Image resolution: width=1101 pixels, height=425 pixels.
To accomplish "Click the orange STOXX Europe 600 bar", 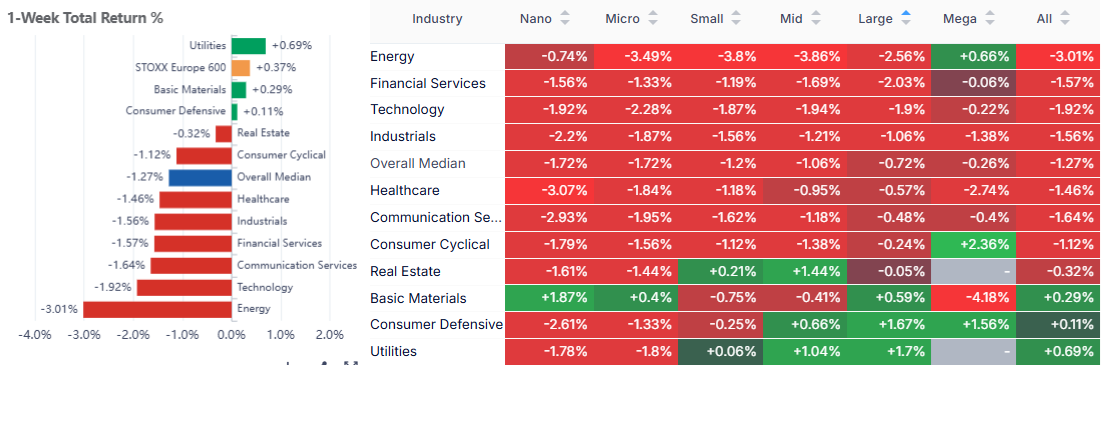I will coord(240,68).
